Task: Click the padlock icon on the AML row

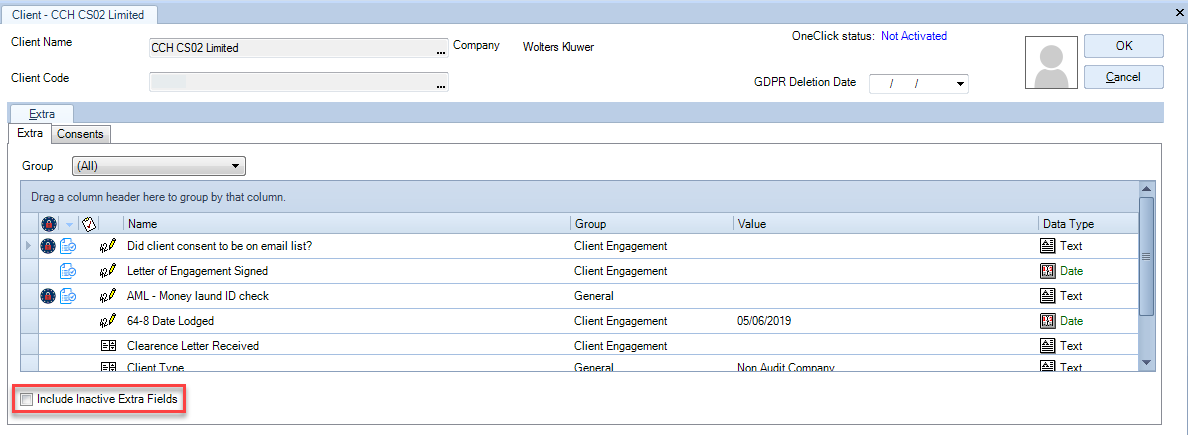Action: (x=48, y=296)
